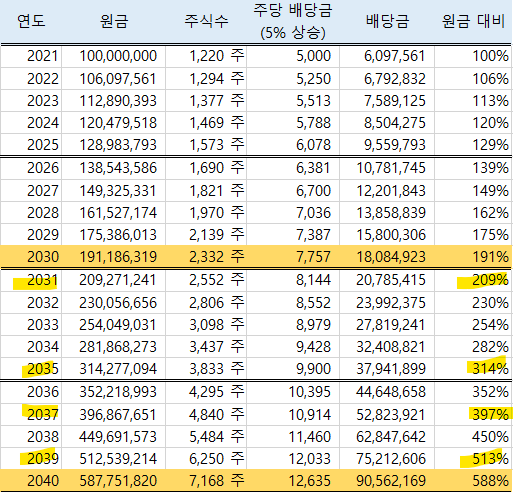Click principal cell 120,479,518
Viewport: 515px width, 492px height.
pos(118,123)
